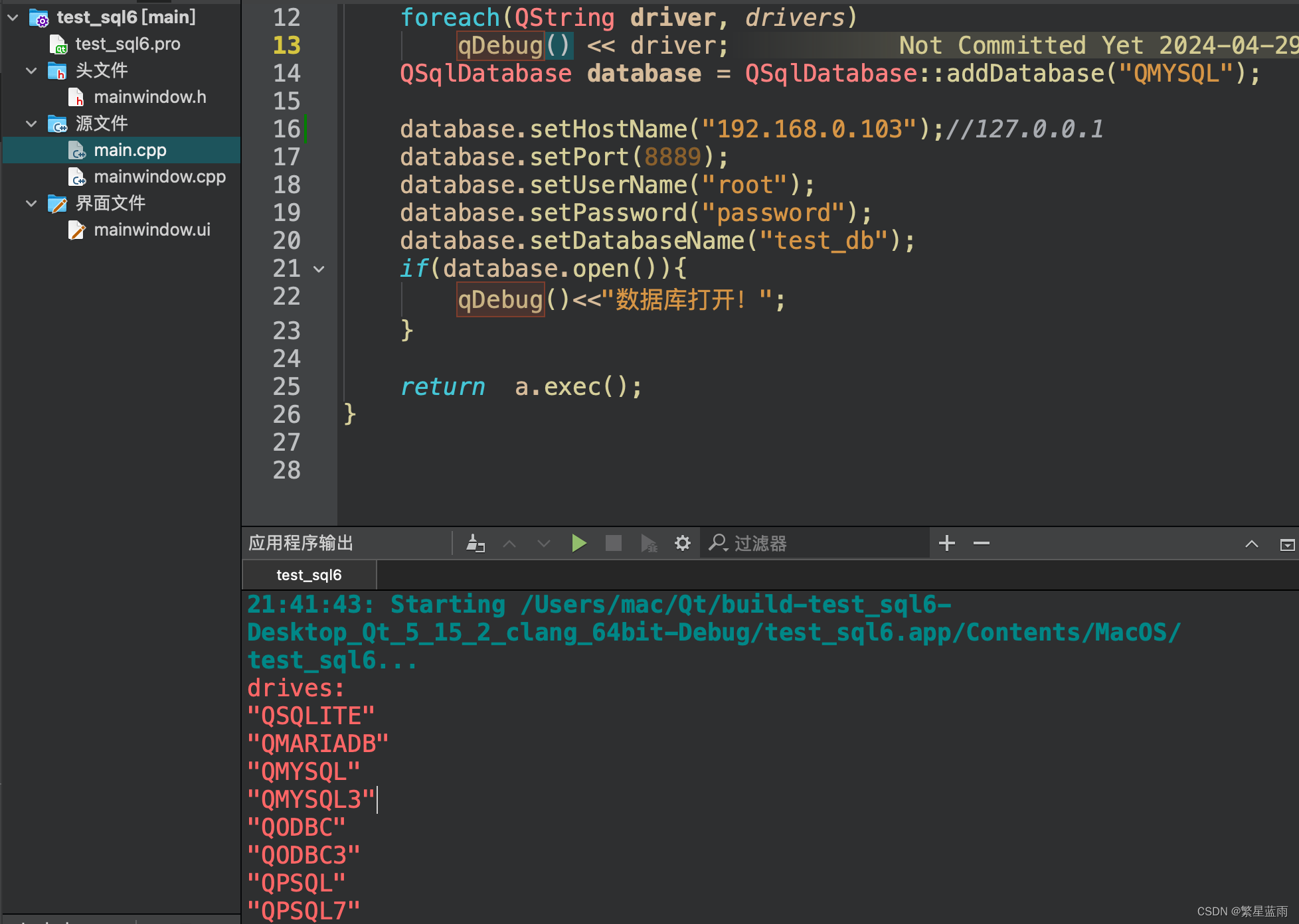1299x924 pixels.
Task: Go to previous output item arrow
Action: click(x=509, y=544)
